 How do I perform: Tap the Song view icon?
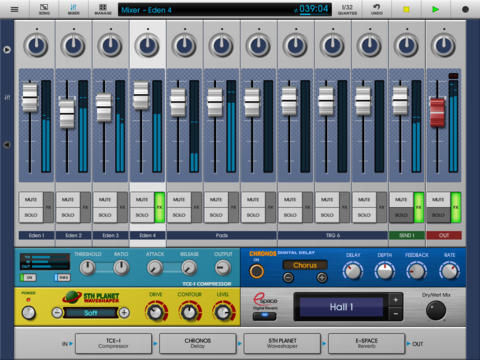coord(44,9)
